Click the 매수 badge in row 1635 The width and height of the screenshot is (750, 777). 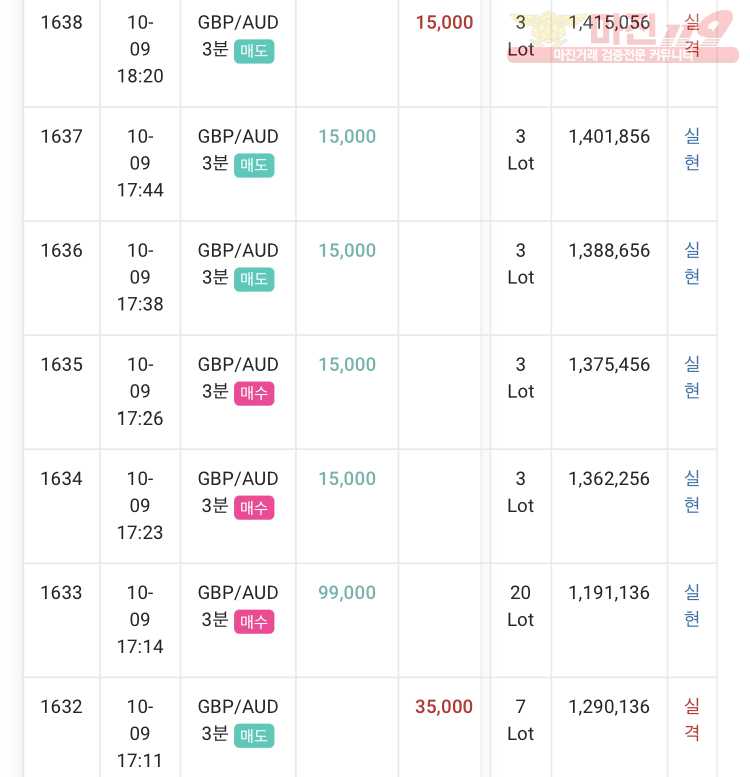click(254, 393)
